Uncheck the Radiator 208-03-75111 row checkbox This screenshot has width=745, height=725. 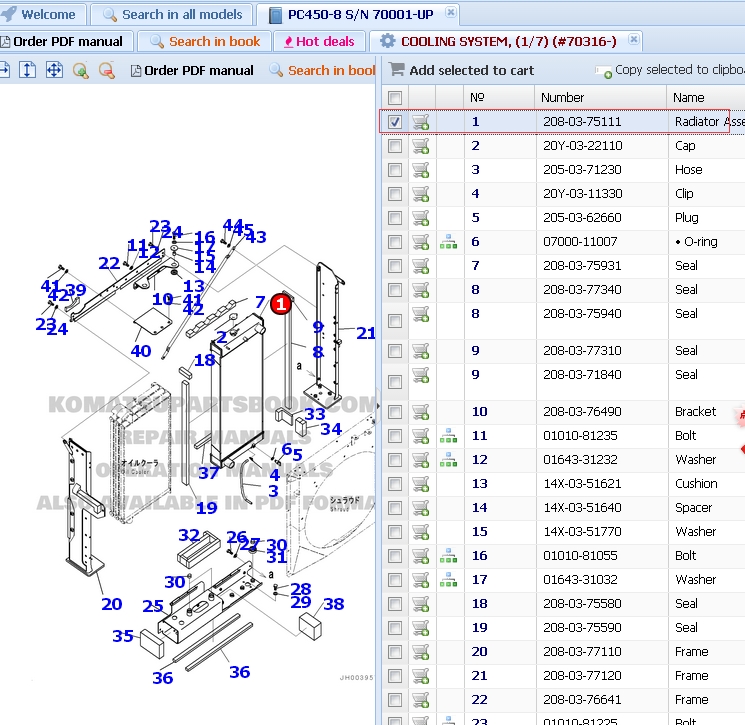395,122
